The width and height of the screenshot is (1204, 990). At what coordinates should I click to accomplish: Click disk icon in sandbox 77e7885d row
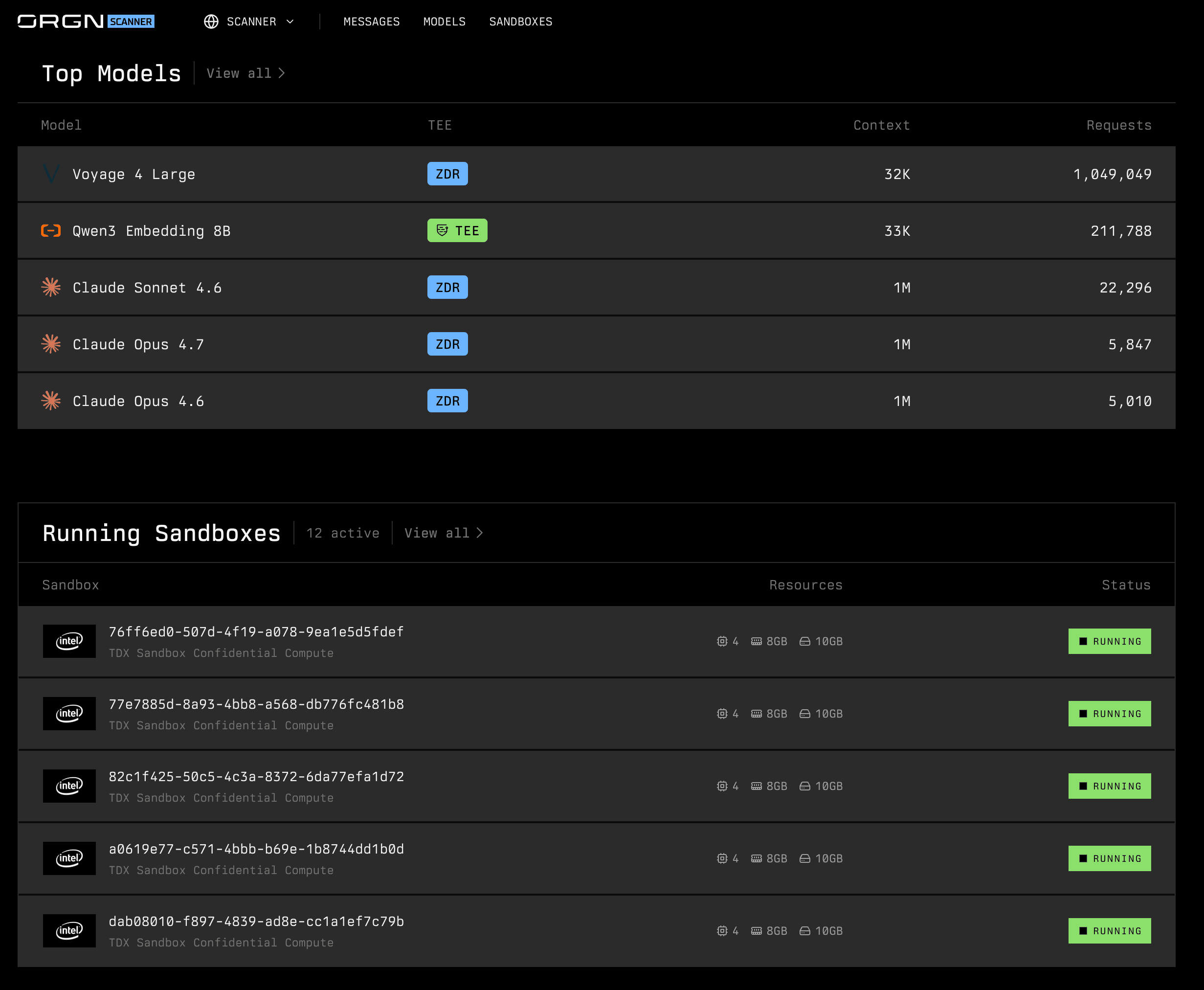point(805,714)
